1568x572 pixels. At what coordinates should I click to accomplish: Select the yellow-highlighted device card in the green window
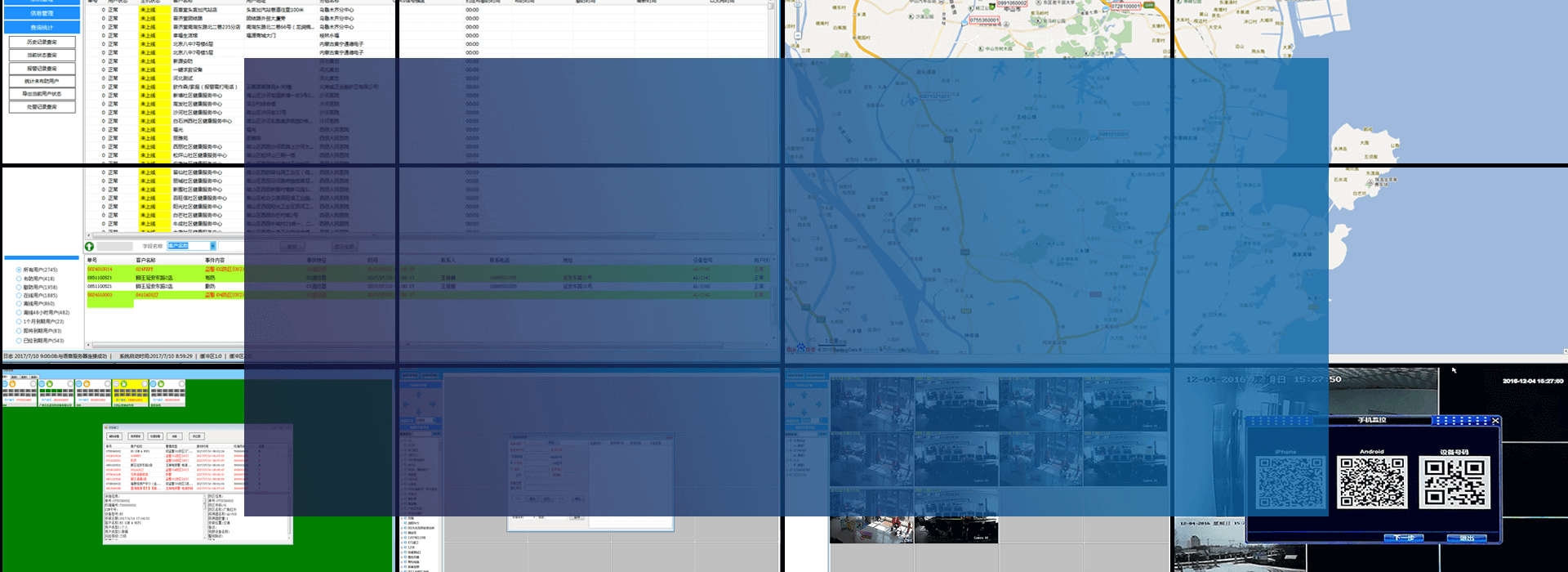click(131, 393)
